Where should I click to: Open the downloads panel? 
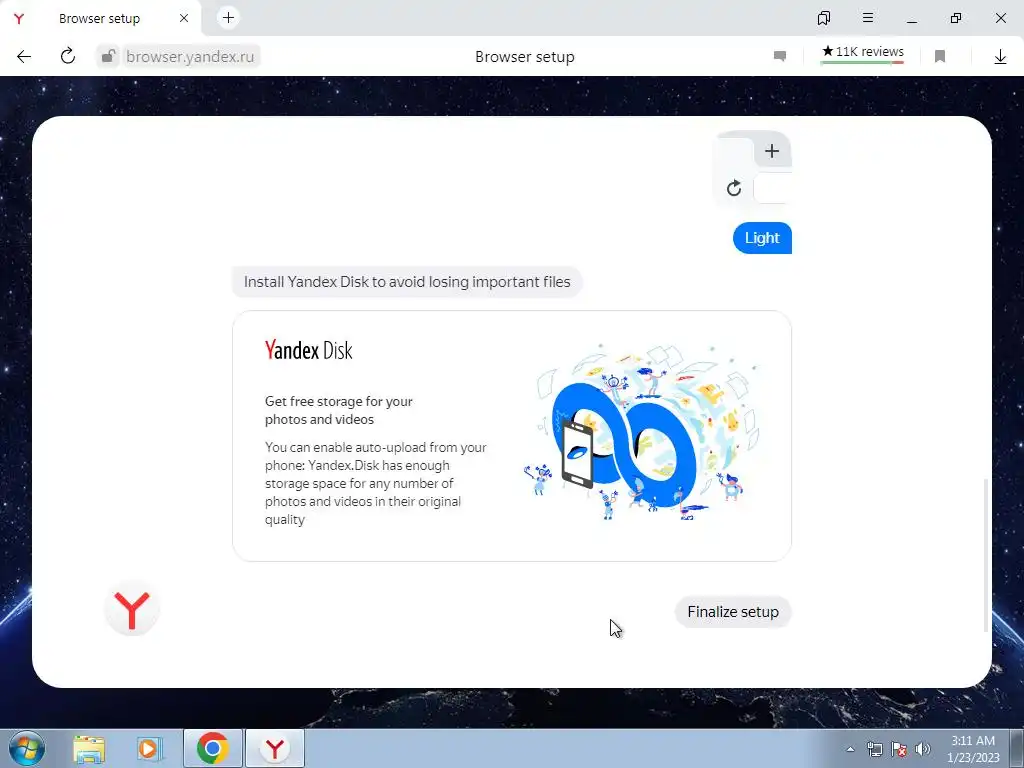1000,56
